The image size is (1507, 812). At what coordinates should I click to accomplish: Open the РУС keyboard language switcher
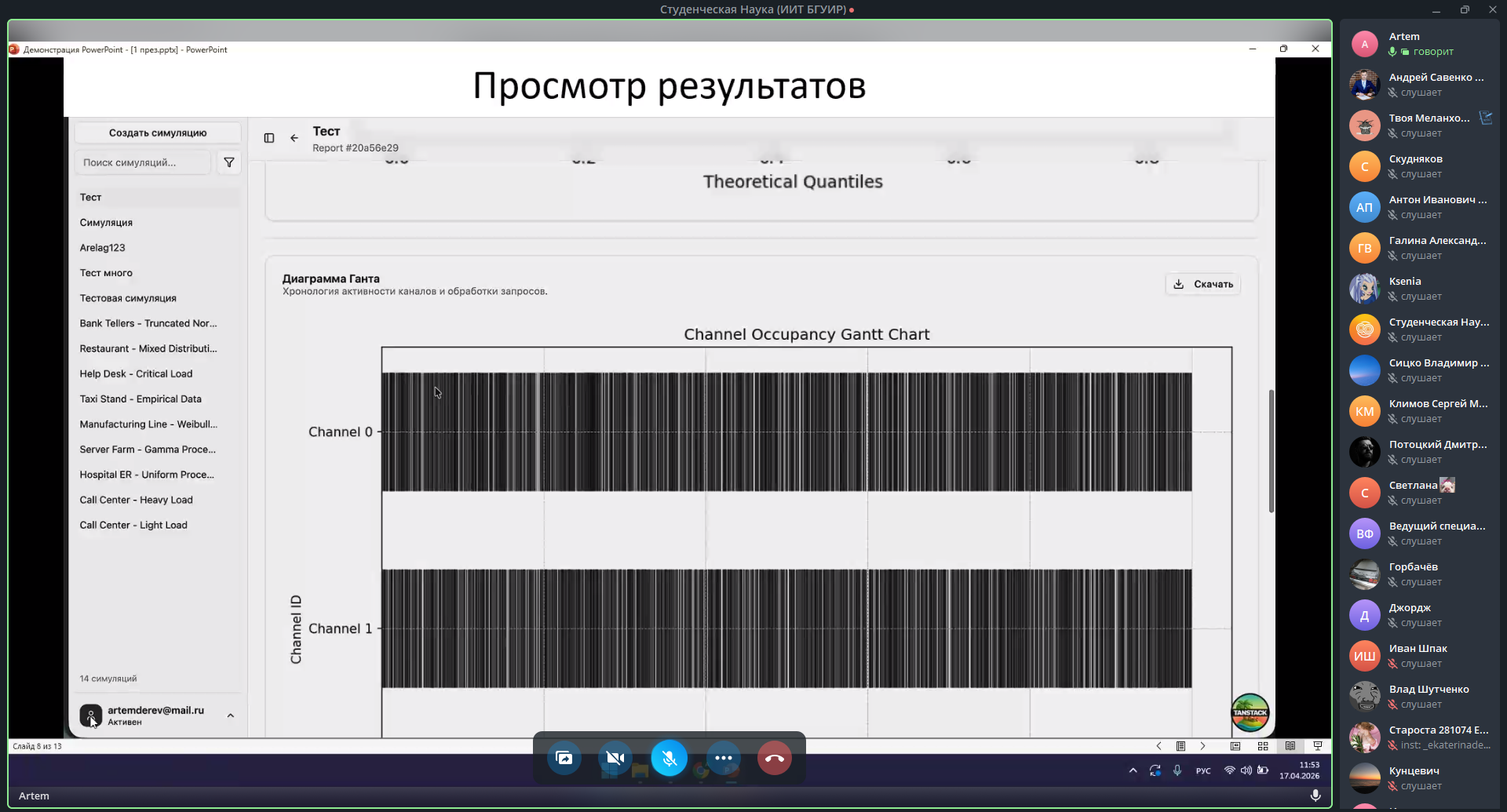1202,770
